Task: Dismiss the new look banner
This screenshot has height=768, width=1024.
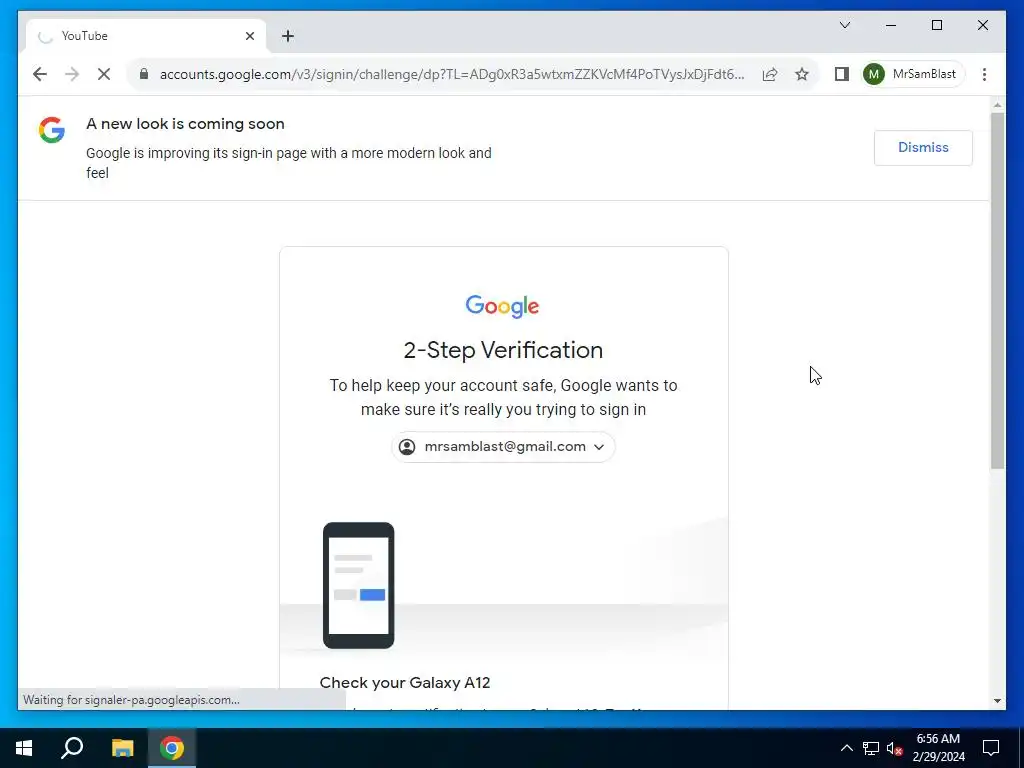Action: pos(923,148)
